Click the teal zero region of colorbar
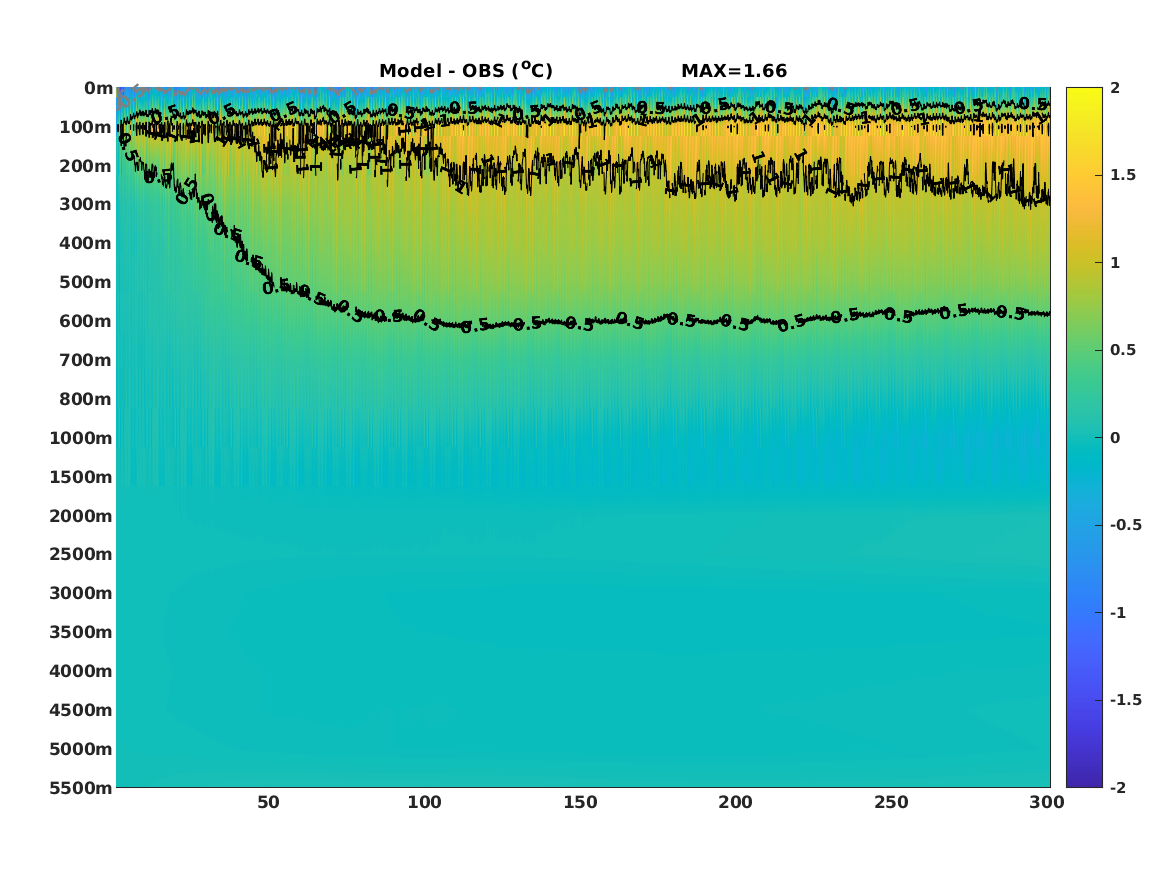 (1084, 438)
